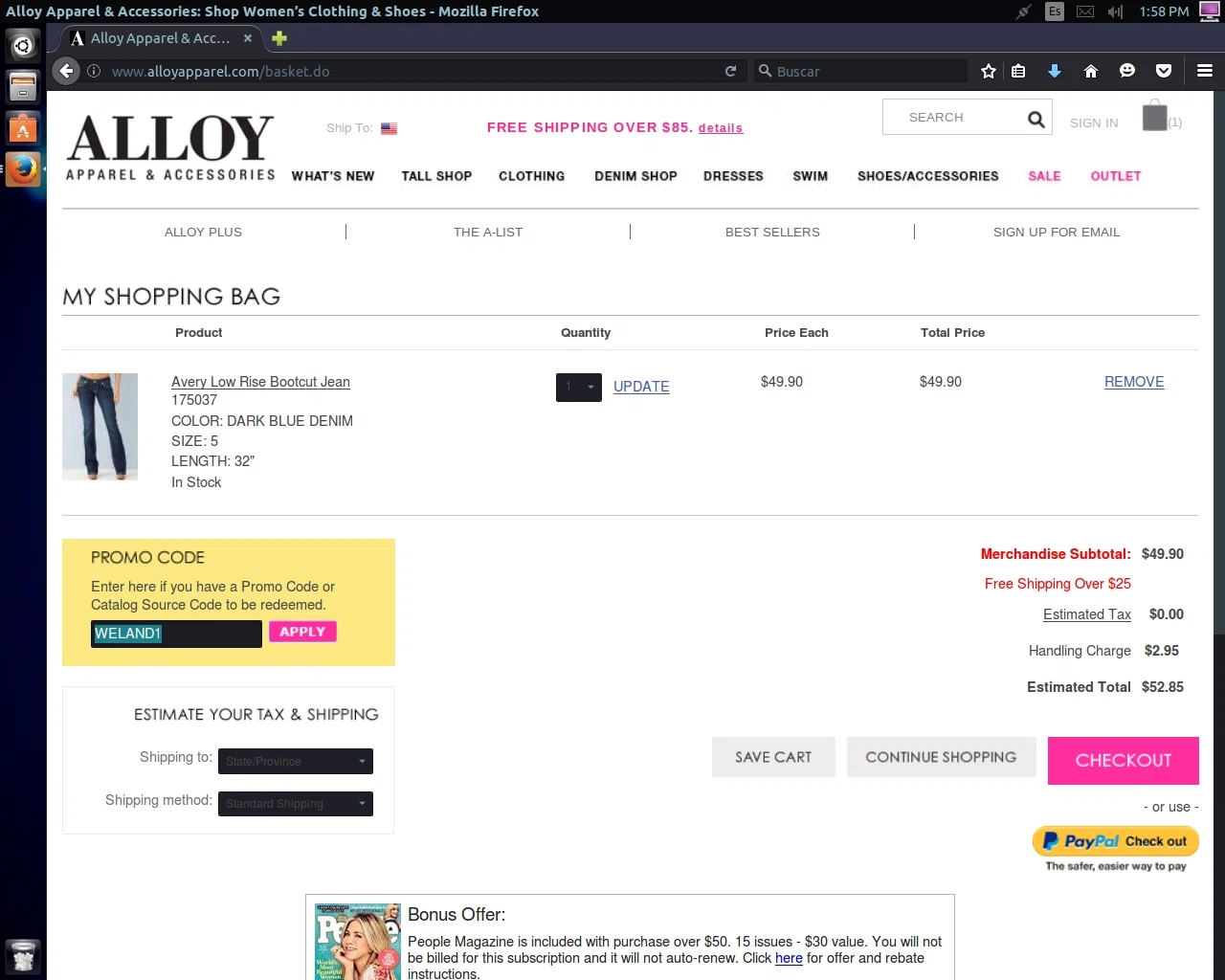The image size is (1225, 980).
Task: Click REMOVE for the jean item
Action: pos(1134,382)
